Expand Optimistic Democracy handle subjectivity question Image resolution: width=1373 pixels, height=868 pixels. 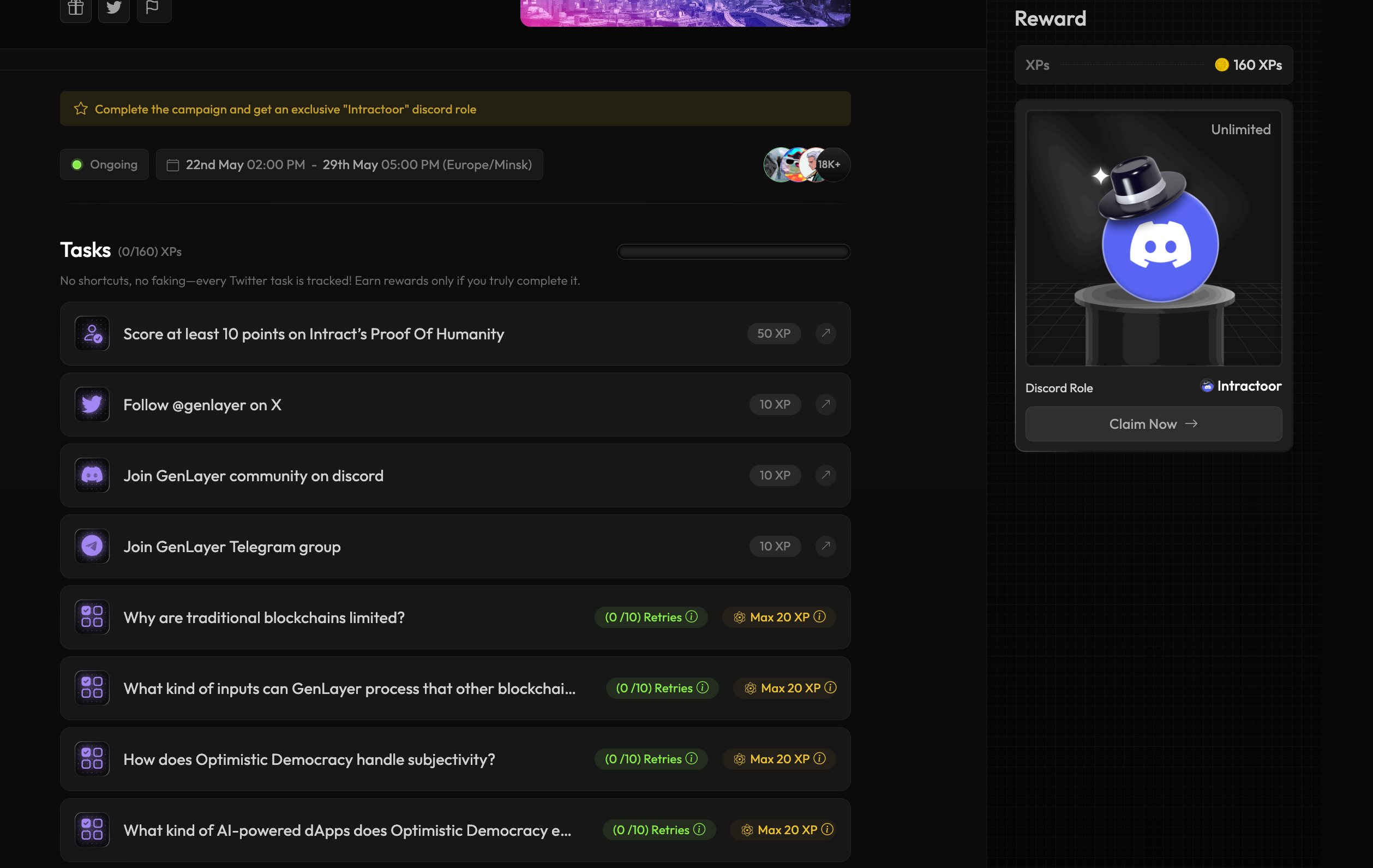coord(455,758)
